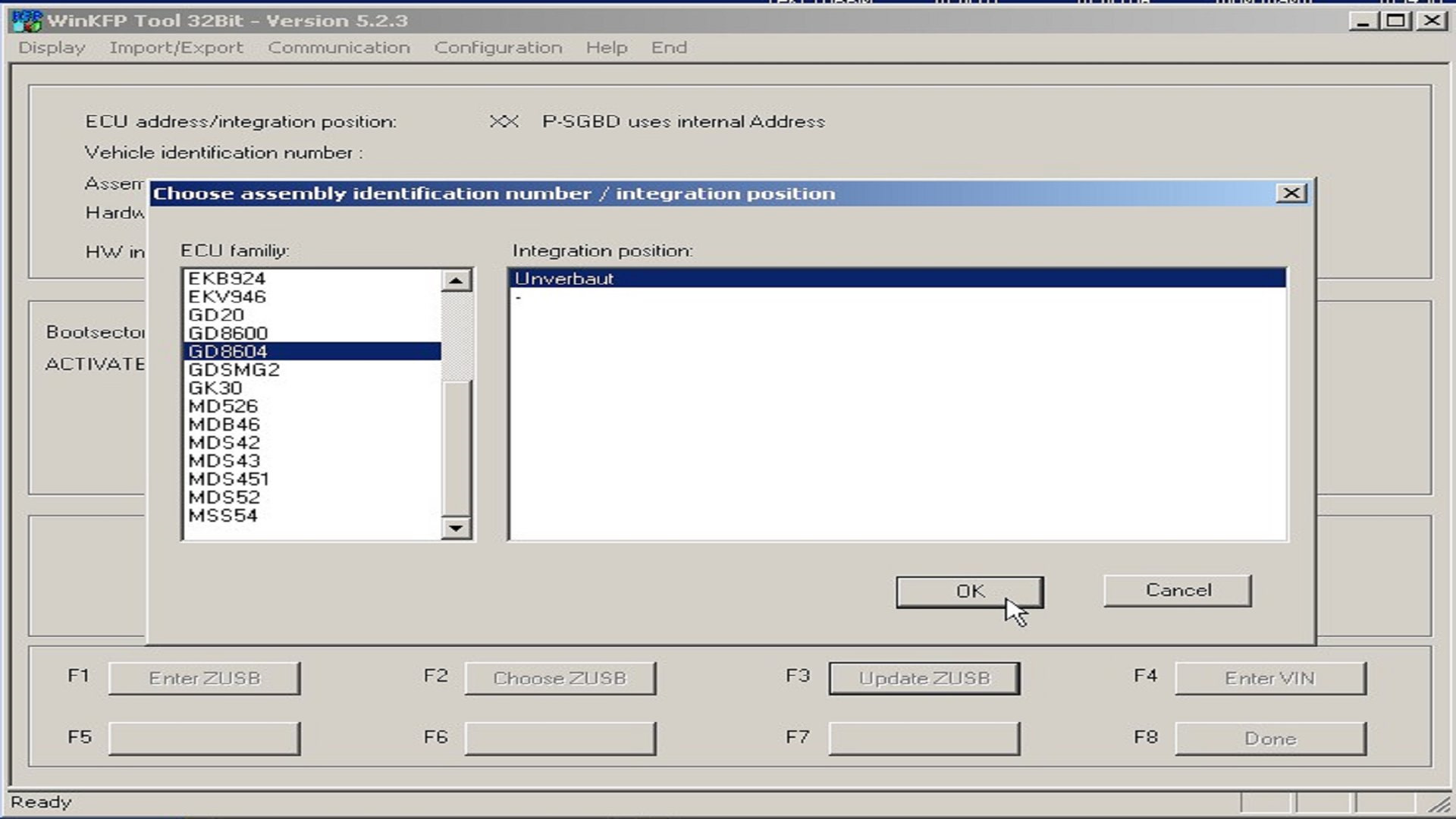This screenshot has height=819, width=1456.
Task: Expand integration position dropdown list
Action: [x=897, y=278]
